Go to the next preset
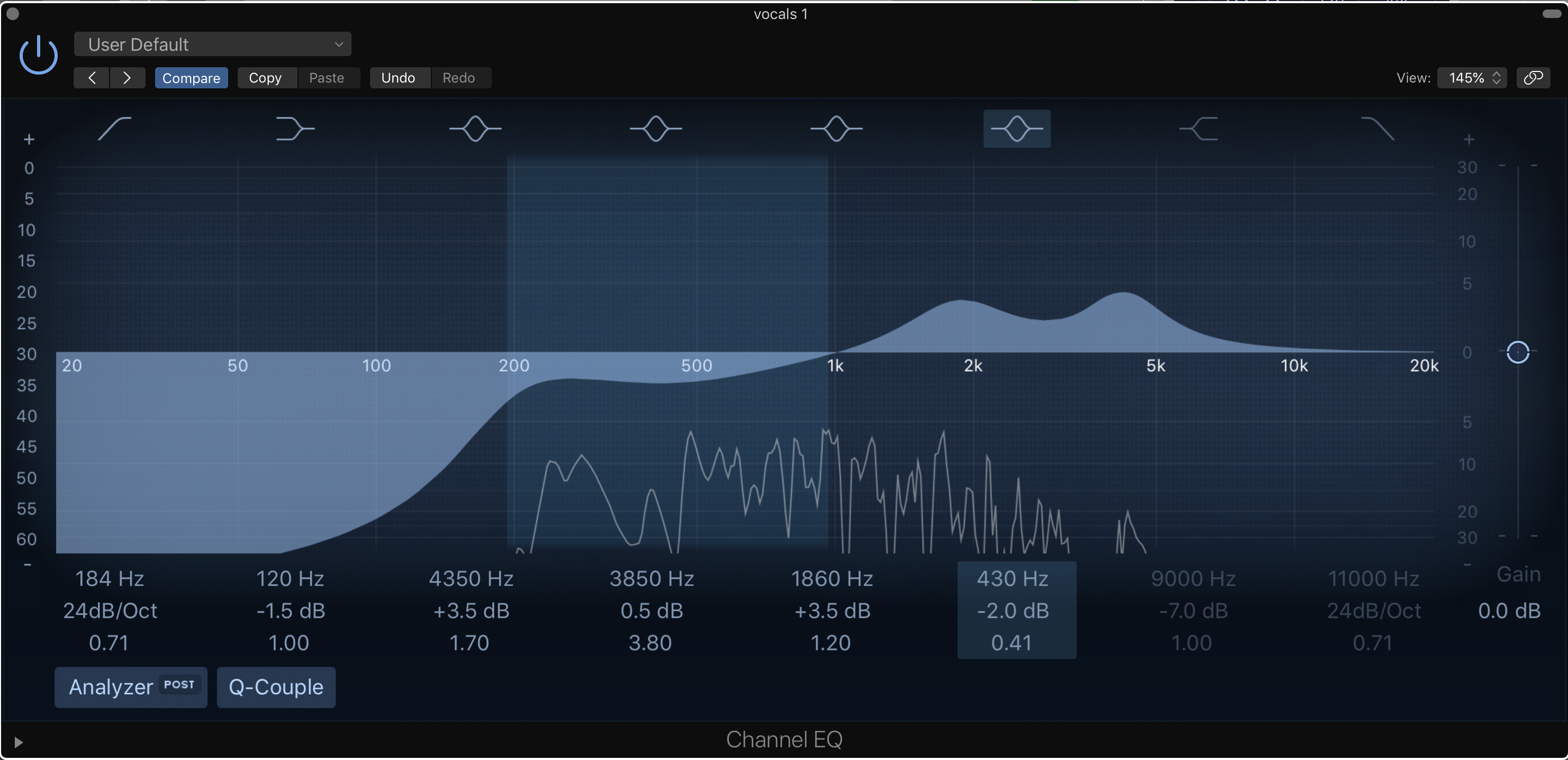The image size is (1568, 760). click(127, 78)
